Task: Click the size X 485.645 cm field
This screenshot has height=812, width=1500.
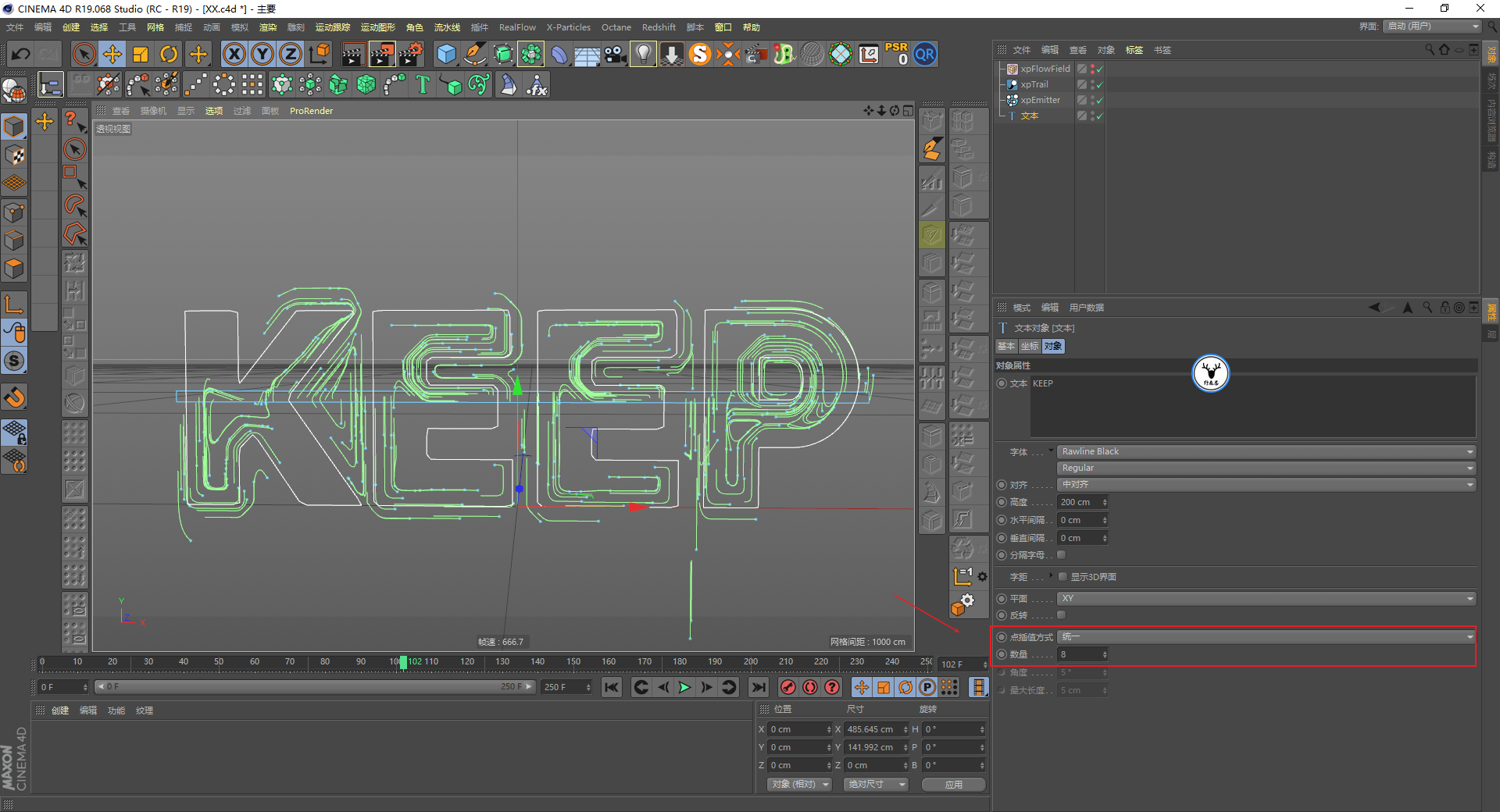Action: [877, 729]
